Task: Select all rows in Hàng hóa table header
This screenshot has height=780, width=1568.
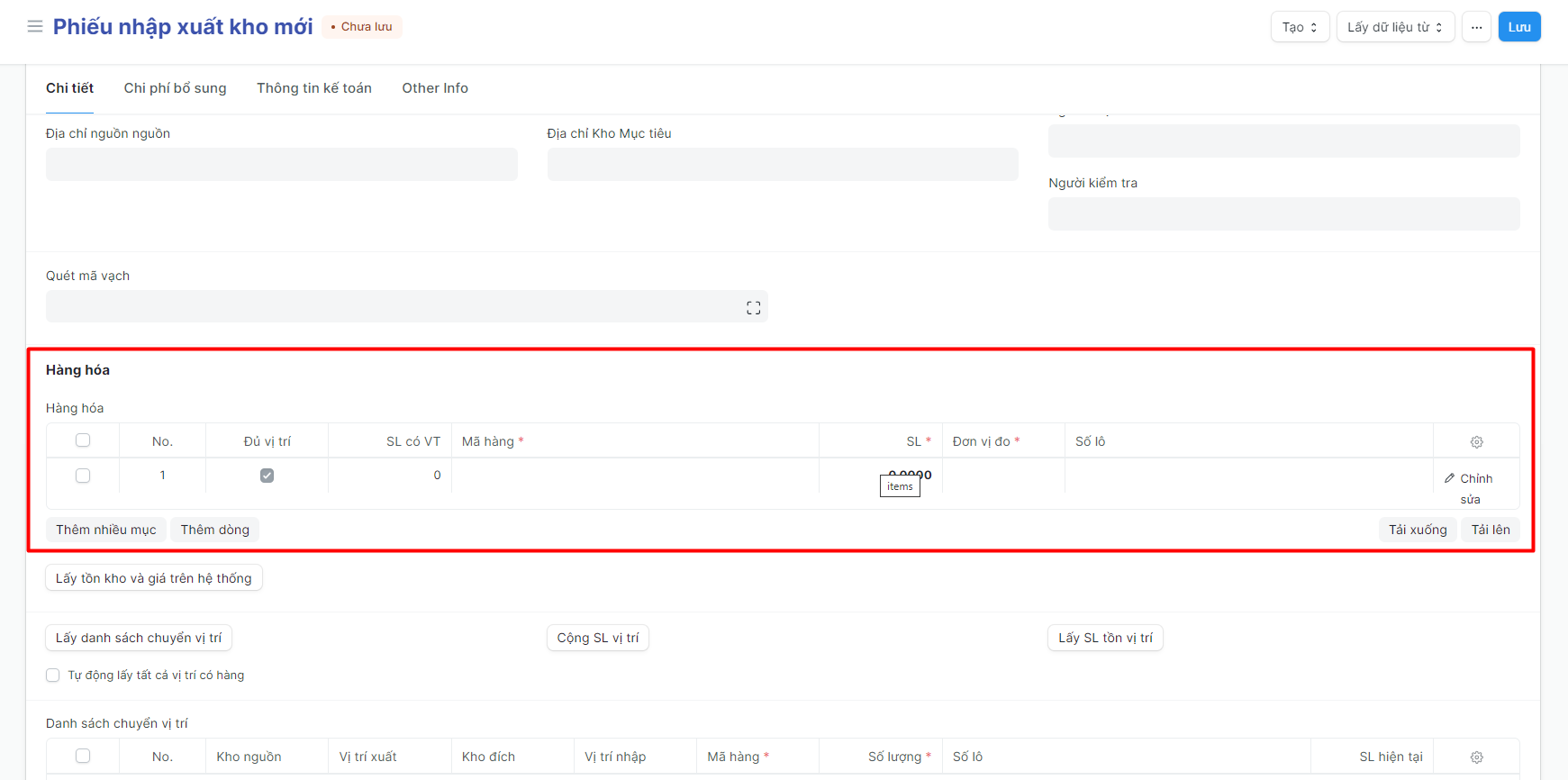Action: pos(83,440)
